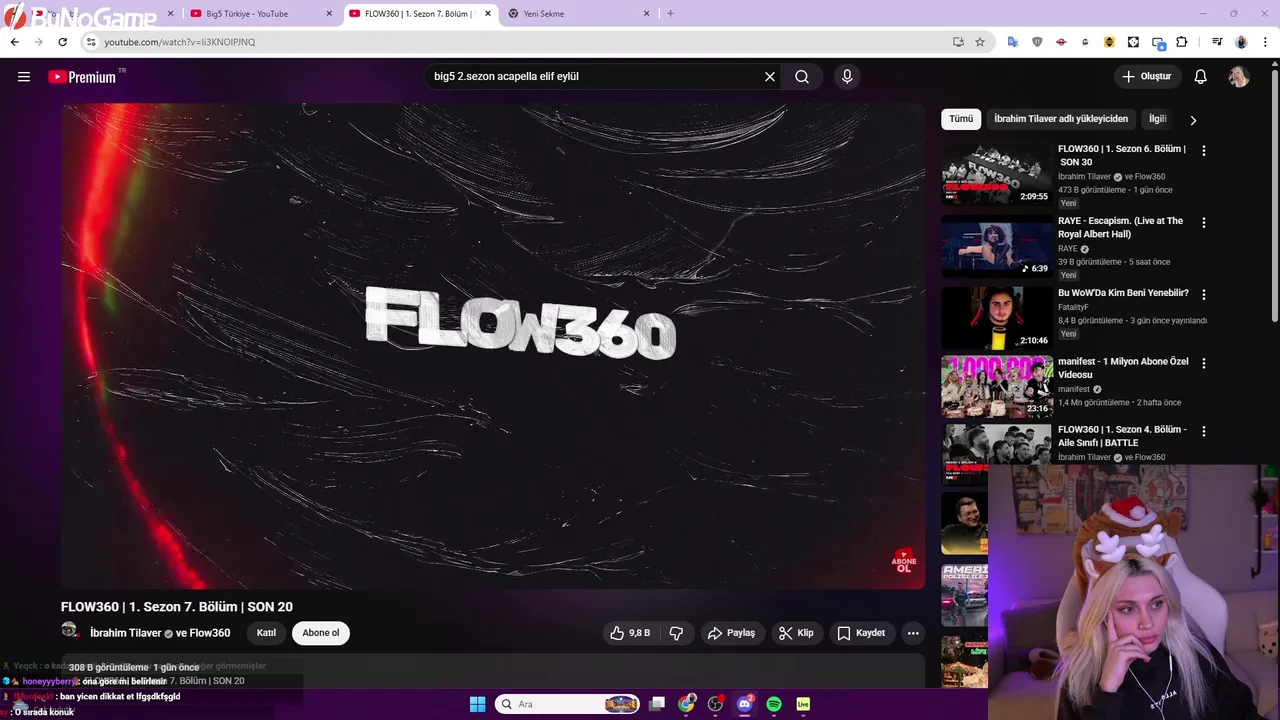Screen dimensions: 1280x720
Task: Open Bu WoW'Da Kim Beni Yenebilir thumbnail
Action: click(996, 318)
